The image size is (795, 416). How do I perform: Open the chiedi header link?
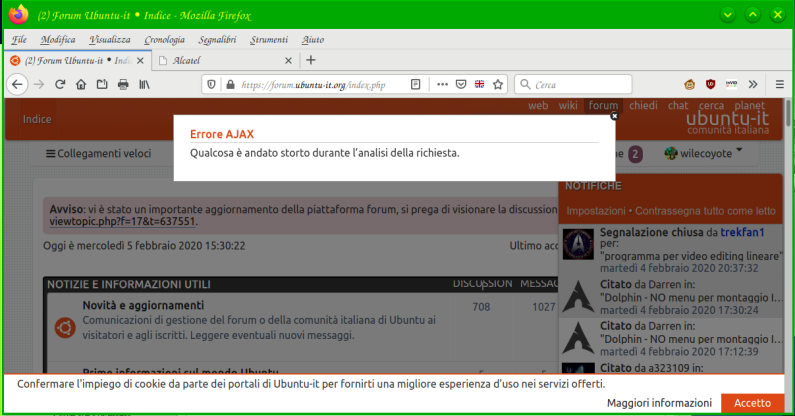643,106
